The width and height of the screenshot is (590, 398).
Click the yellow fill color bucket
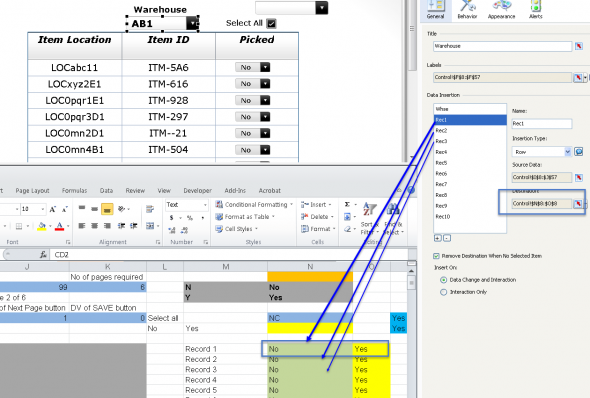[x=42, y=226]
